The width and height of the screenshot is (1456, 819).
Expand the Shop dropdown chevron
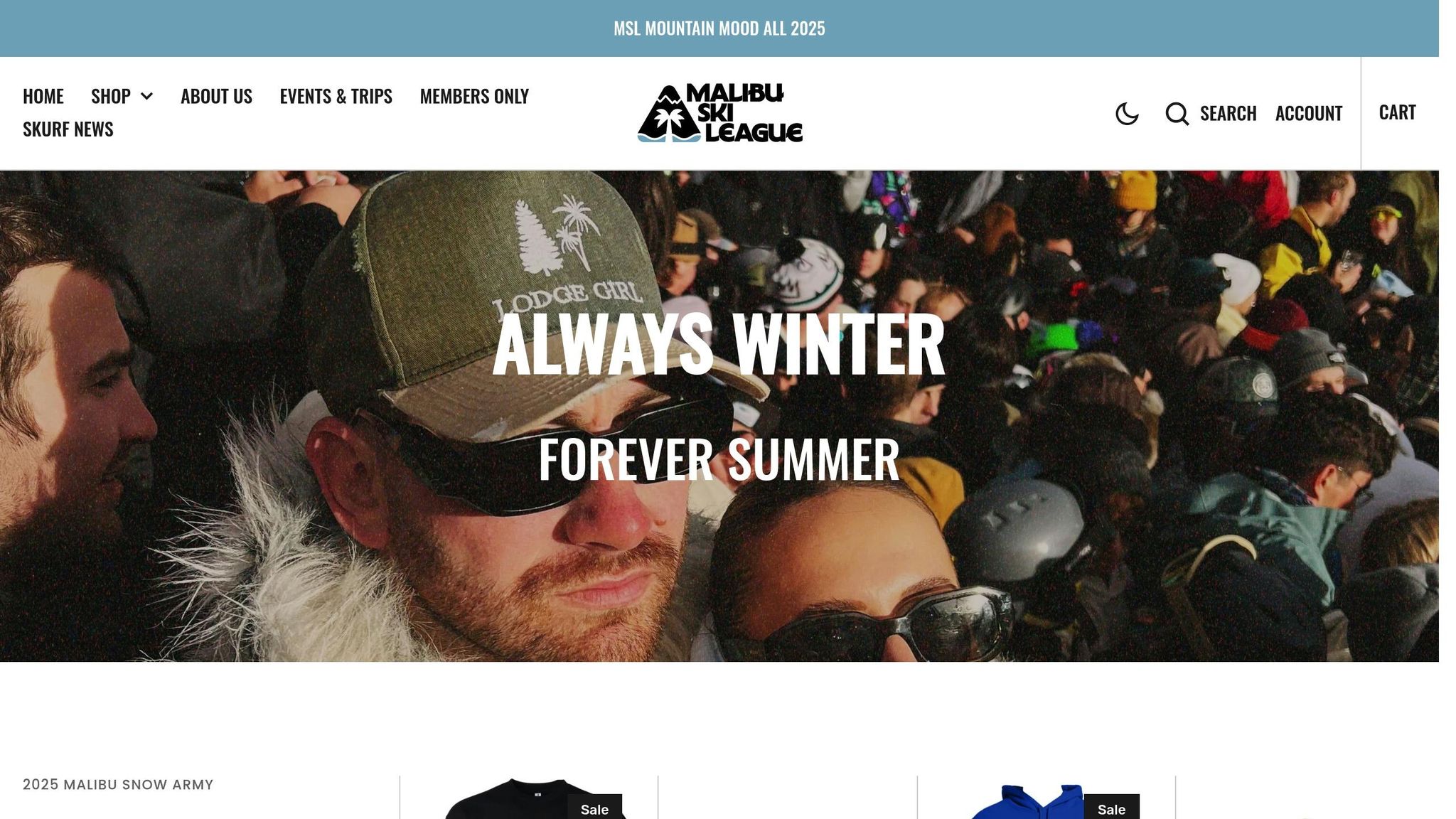pyautogui.click(x=146, y=96)
